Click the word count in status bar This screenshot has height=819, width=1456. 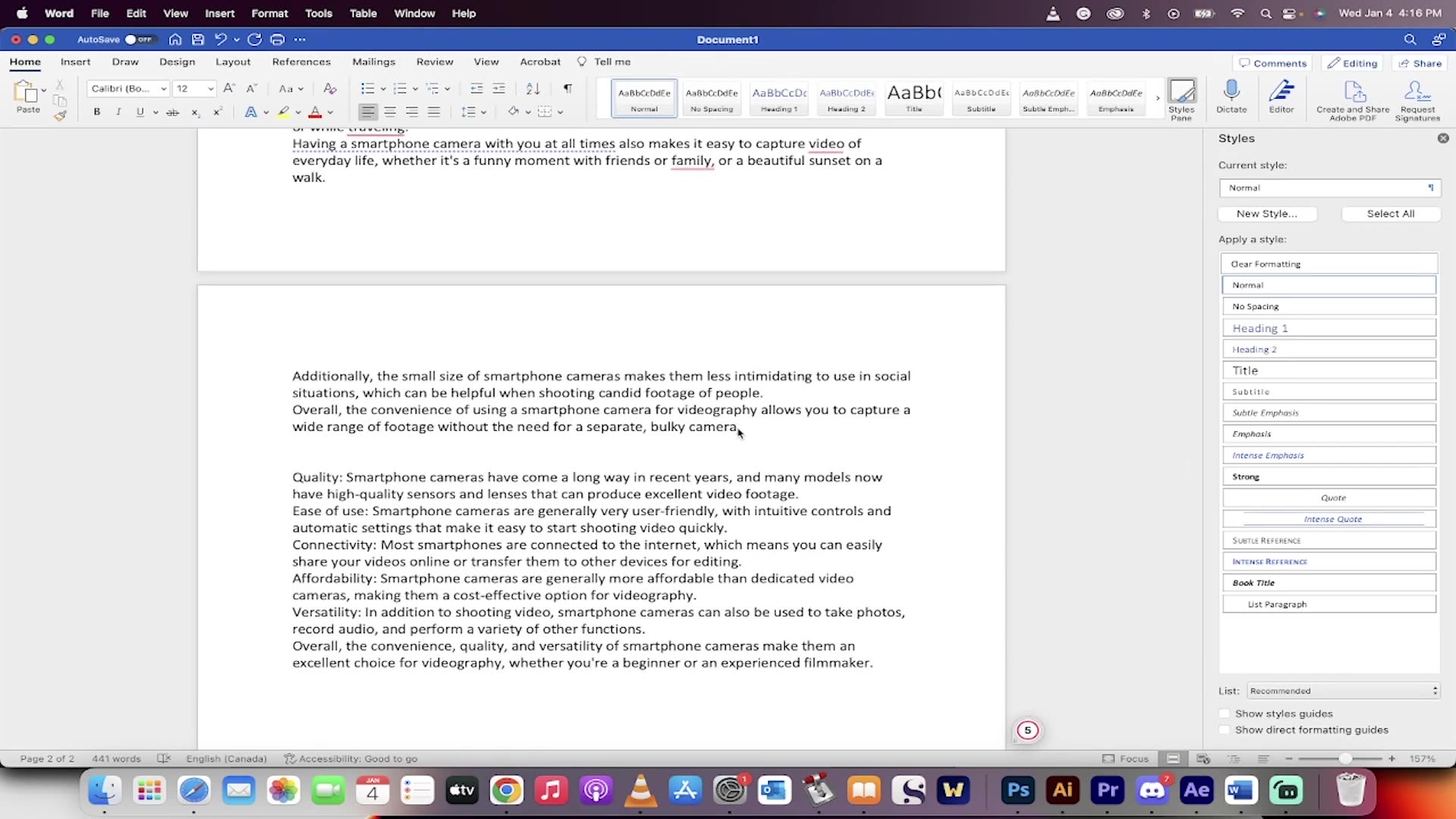[115, 758]
